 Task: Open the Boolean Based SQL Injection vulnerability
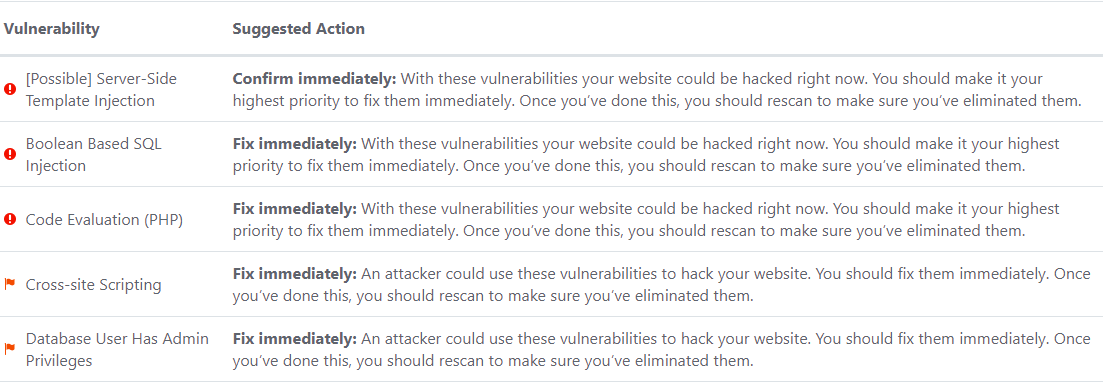pyautogui.click(x=93, y=155)
